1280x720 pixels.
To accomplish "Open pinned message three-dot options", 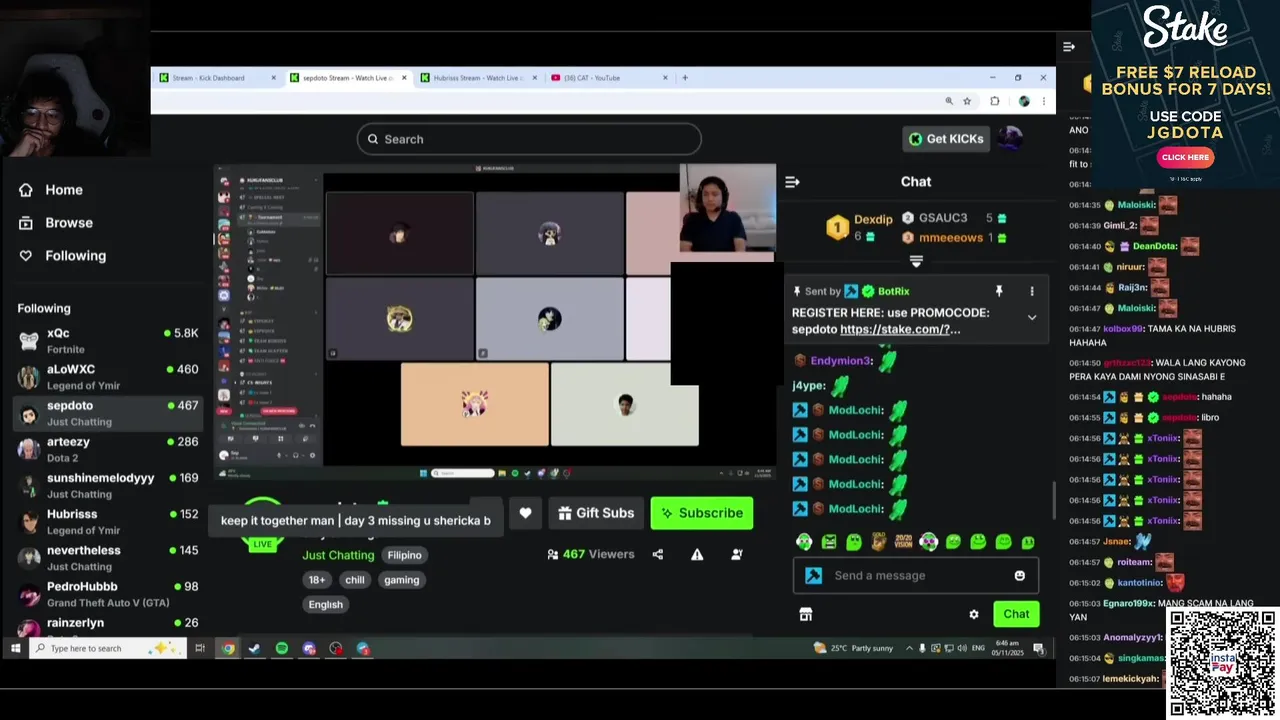I will (x=1032, y=291).
